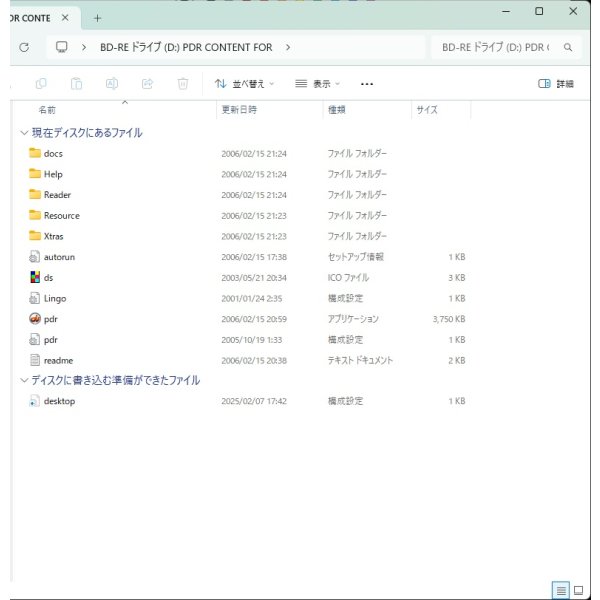600x600 pixels.
Task: Switch to details list view icon
Action: coord(560,589)
